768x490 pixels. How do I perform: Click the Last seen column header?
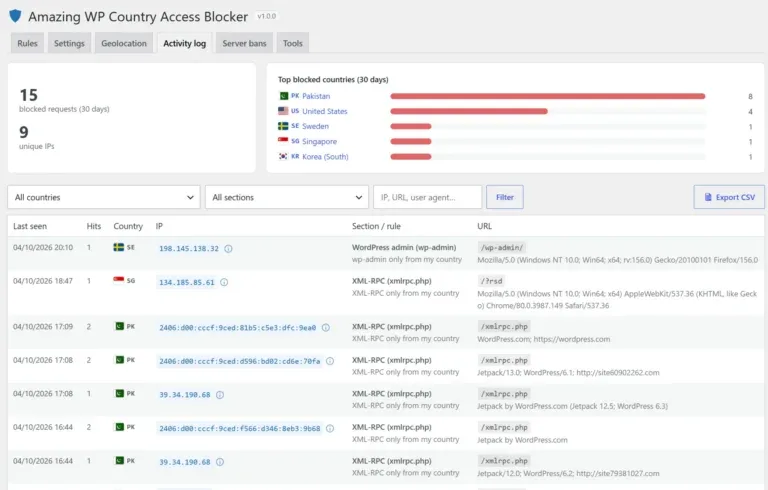(30, 226)
